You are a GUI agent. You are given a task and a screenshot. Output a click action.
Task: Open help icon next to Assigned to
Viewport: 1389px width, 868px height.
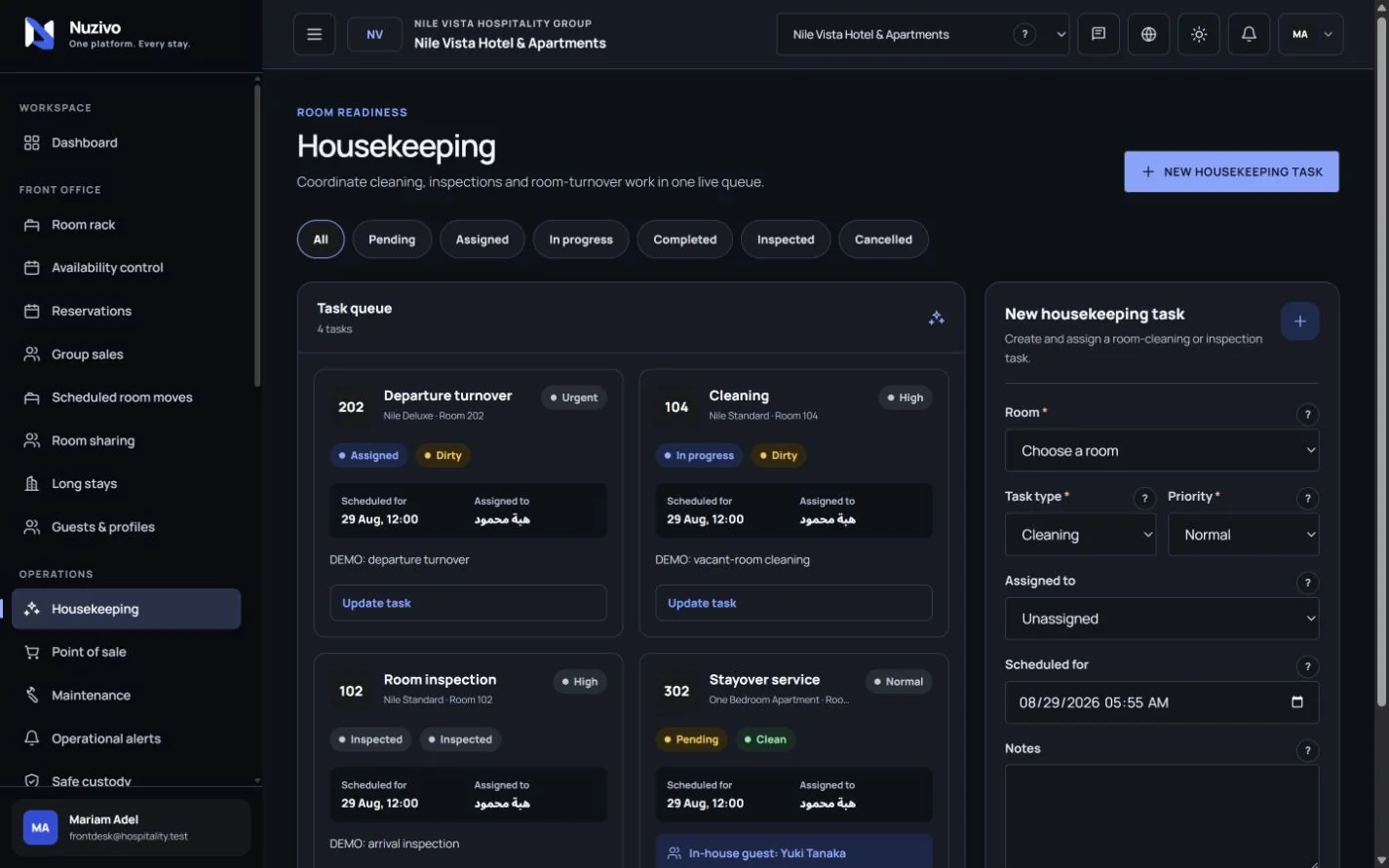coord(1307,583)
